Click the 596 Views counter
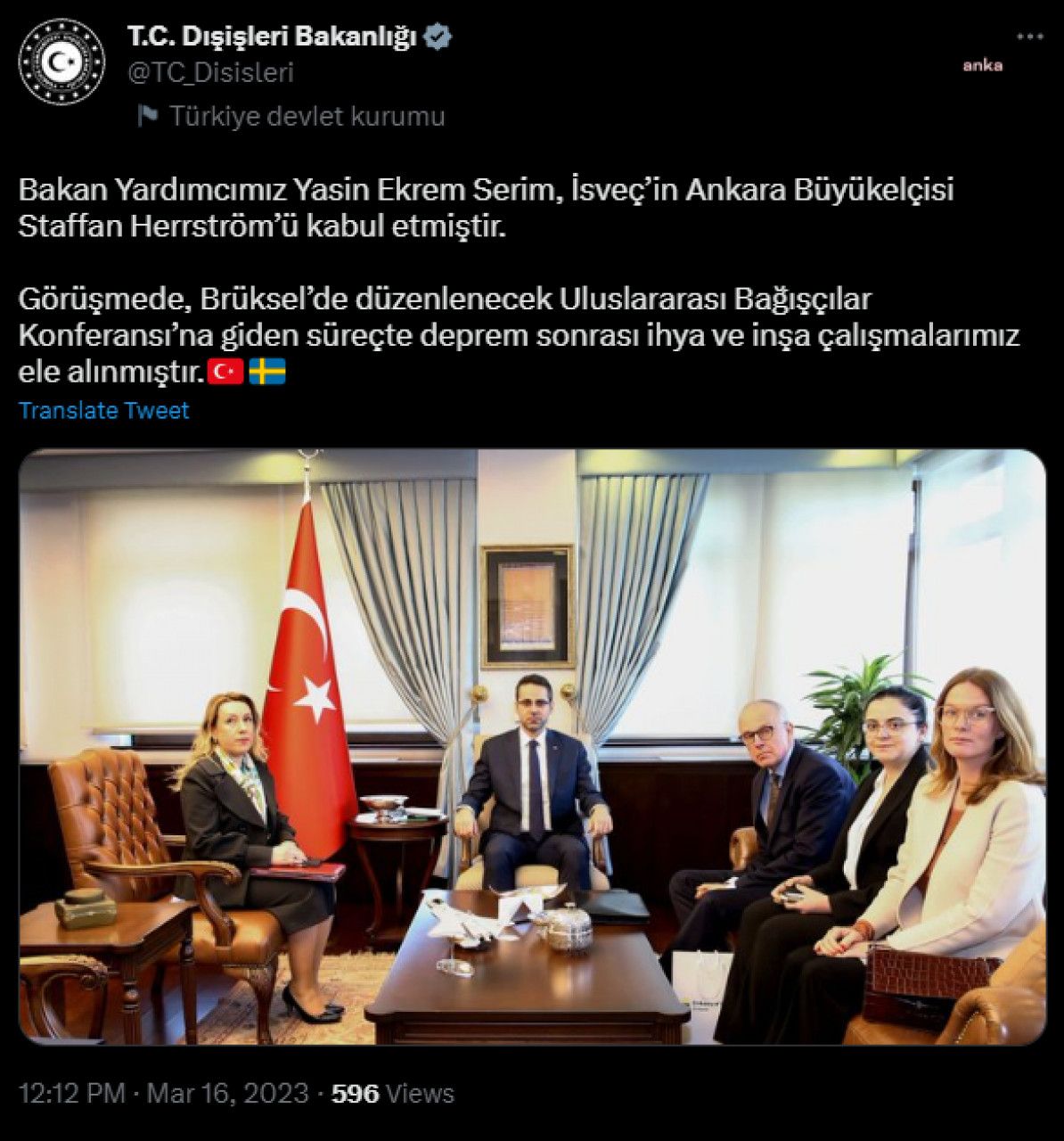 (393, 1093)
